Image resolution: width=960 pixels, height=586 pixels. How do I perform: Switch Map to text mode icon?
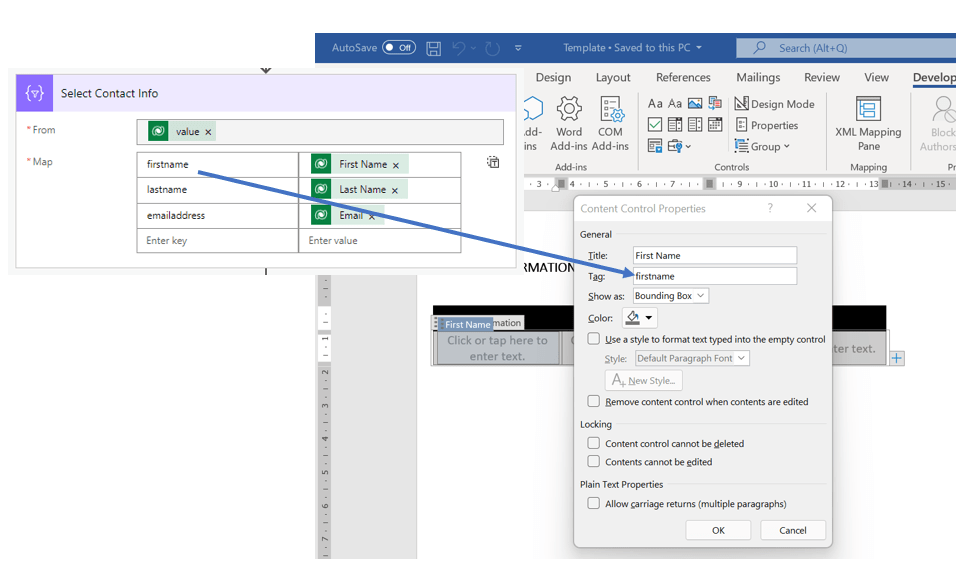pyautogui.click(x=493, y=162)
